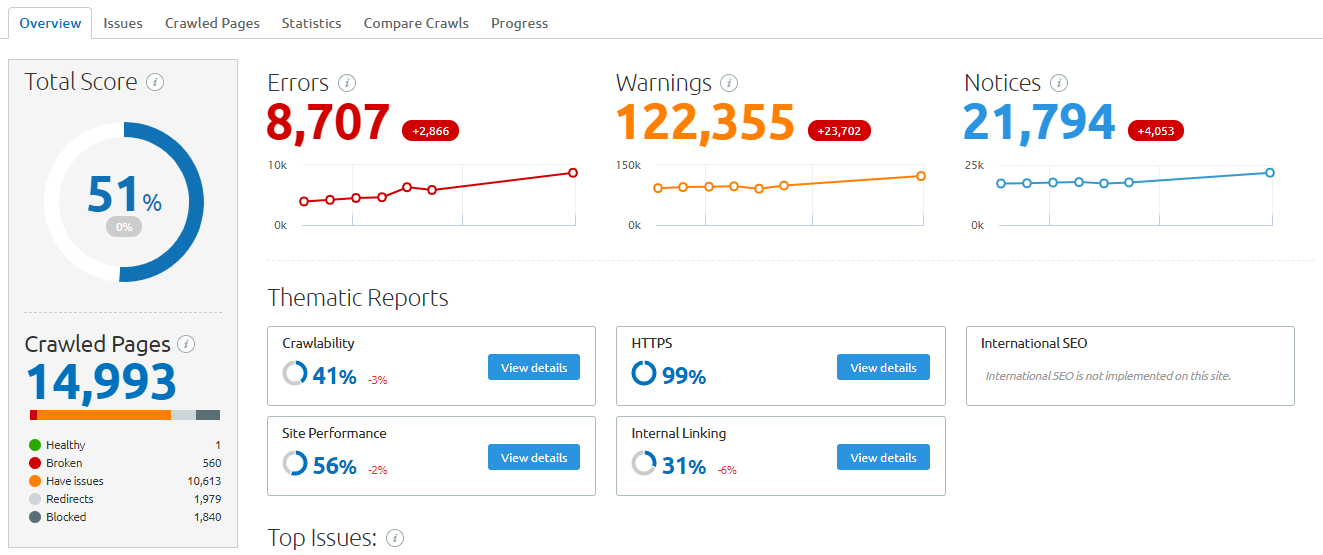Open the Statistics tab

311,23
